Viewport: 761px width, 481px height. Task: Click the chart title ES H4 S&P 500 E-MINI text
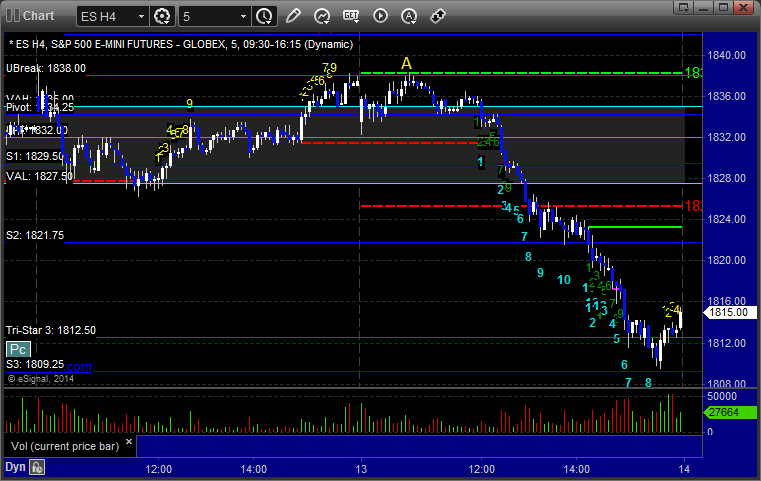[181, 44]
